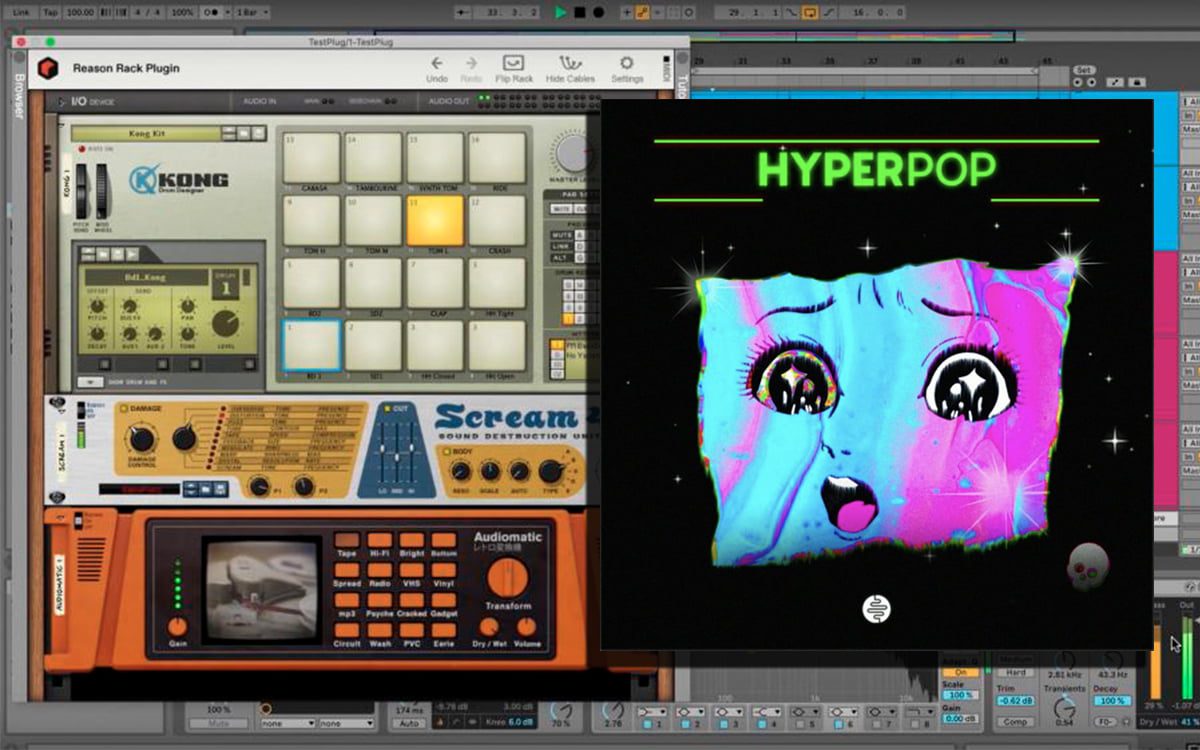
Task: Open the second 'none' dropdown below the rack
Action: pos(345,723)
